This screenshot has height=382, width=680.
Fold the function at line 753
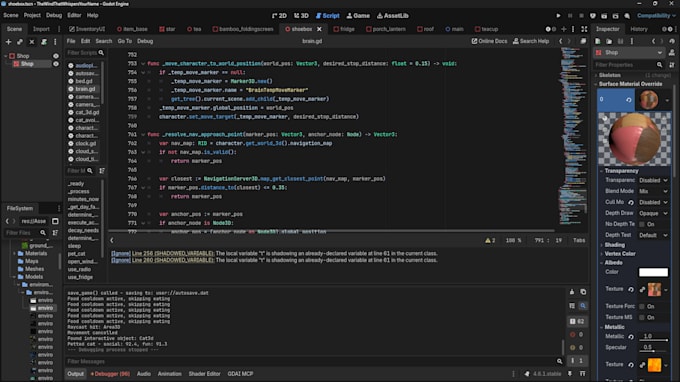pos(143,64)
